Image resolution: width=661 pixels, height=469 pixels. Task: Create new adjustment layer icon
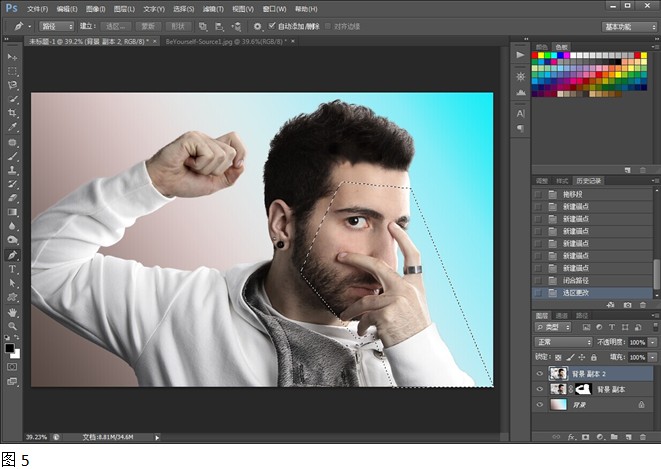(x=600, y=437)
